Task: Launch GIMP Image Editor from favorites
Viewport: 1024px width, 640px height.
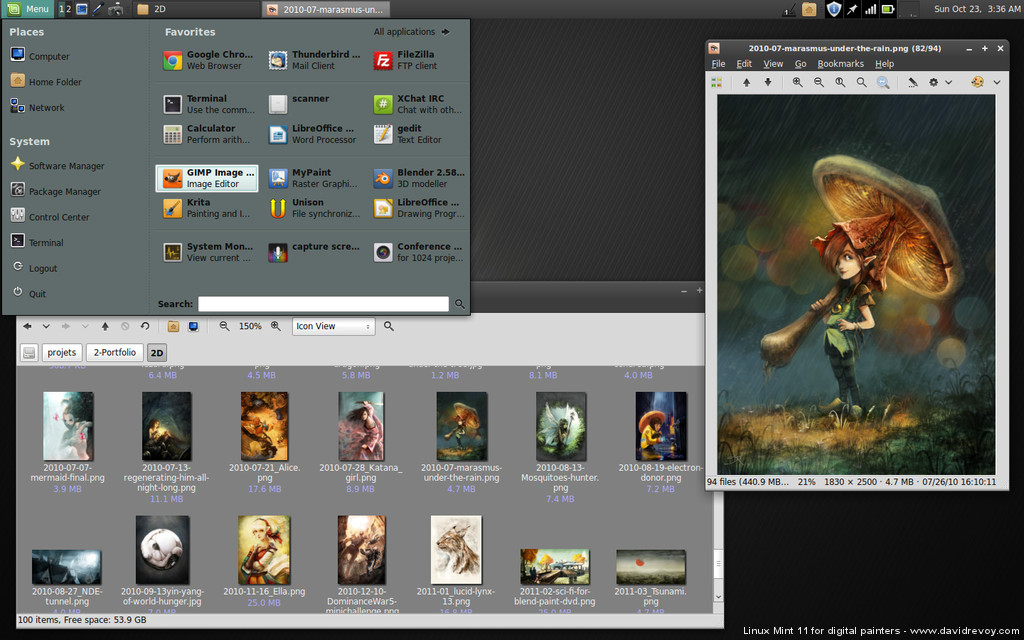Action: click(207, 178)
